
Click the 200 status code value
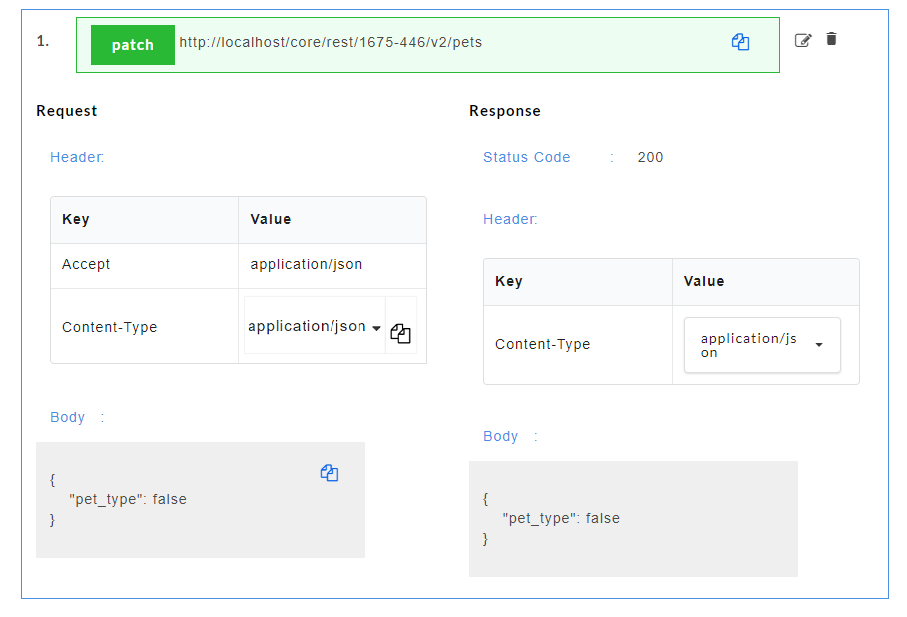[650, 157]
